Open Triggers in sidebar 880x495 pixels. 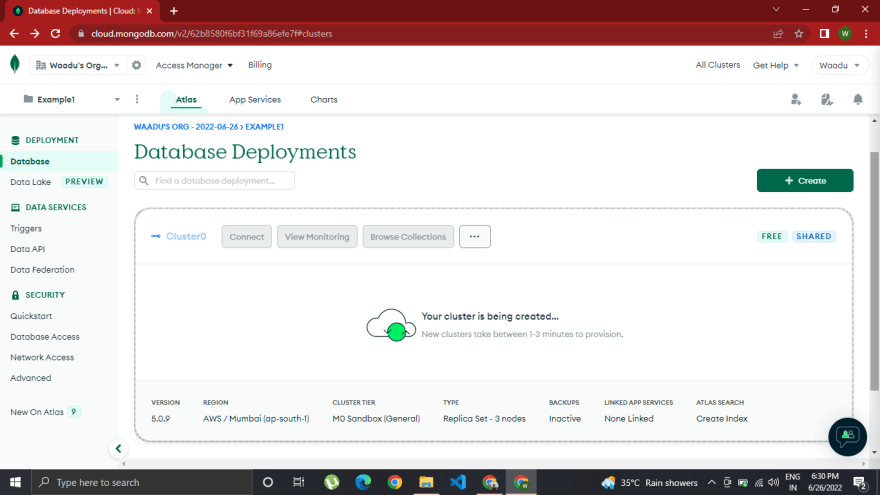(26, 228)
